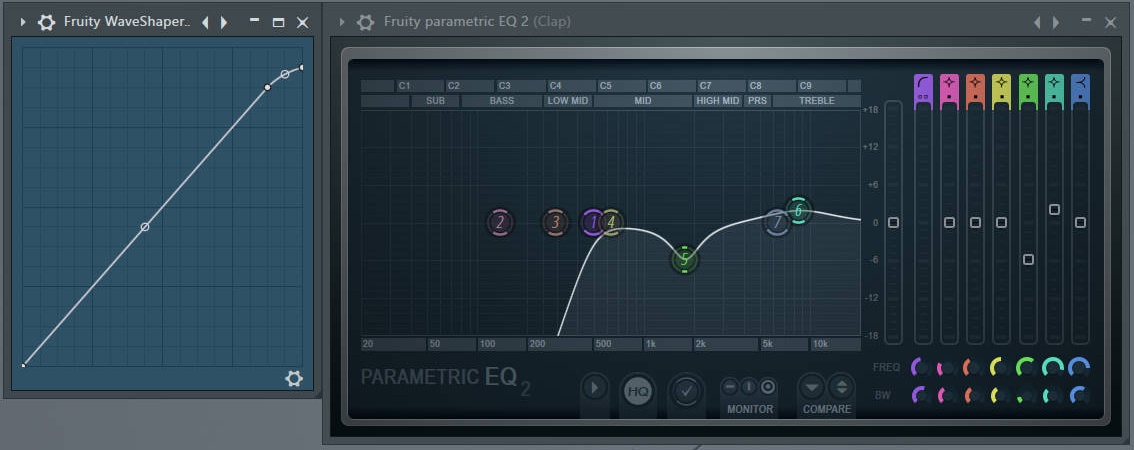Screen dimensions: 1134x450
Task: Click the blue band 7 BW knob
Action: click(1079, 396)
